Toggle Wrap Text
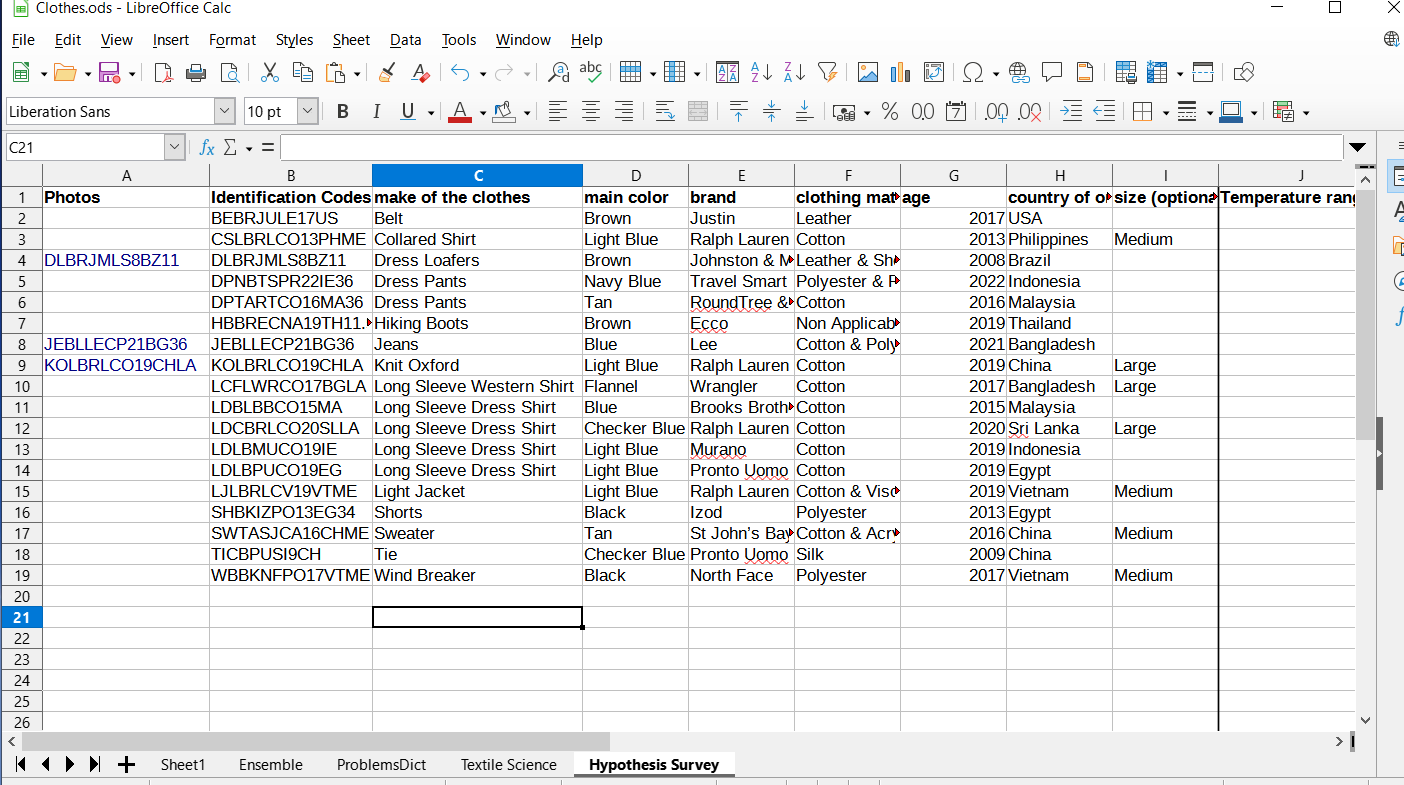The height and width of the screenshot is (785, 1404). coord(665,111)
